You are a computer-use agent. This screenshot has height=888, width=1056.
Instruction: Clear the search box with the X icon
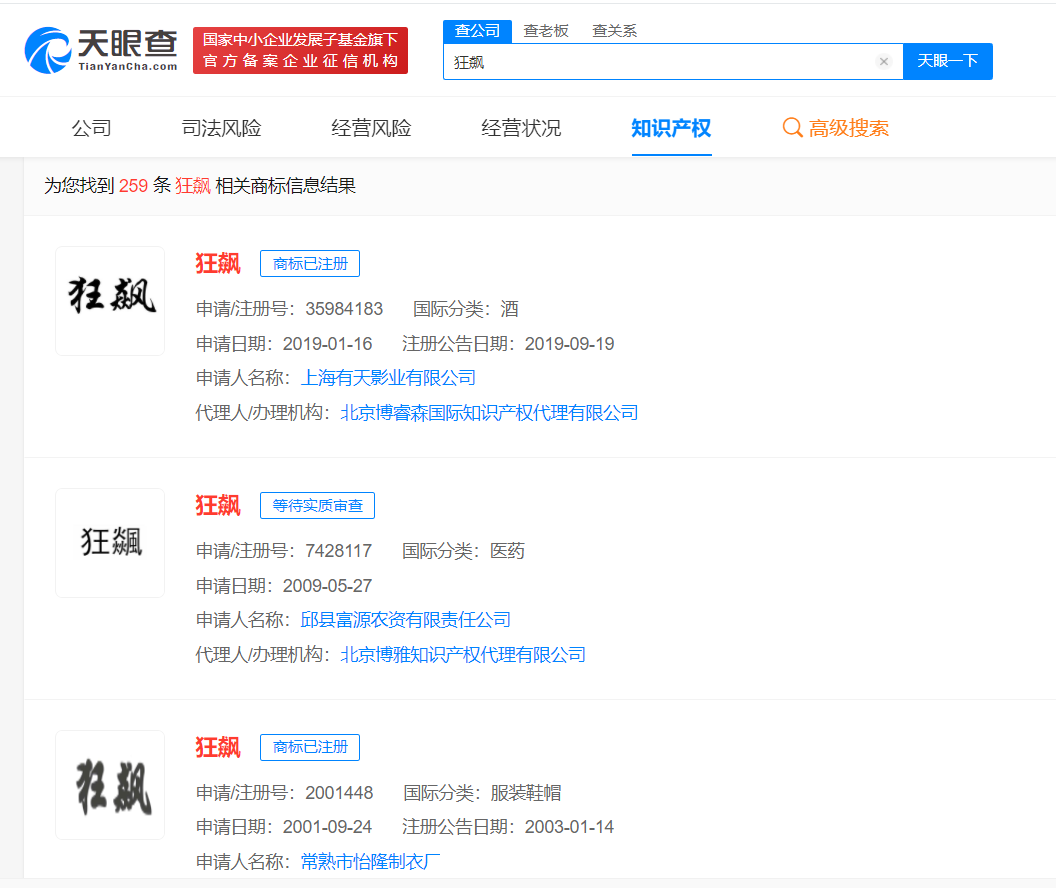[x=884, y=61]
